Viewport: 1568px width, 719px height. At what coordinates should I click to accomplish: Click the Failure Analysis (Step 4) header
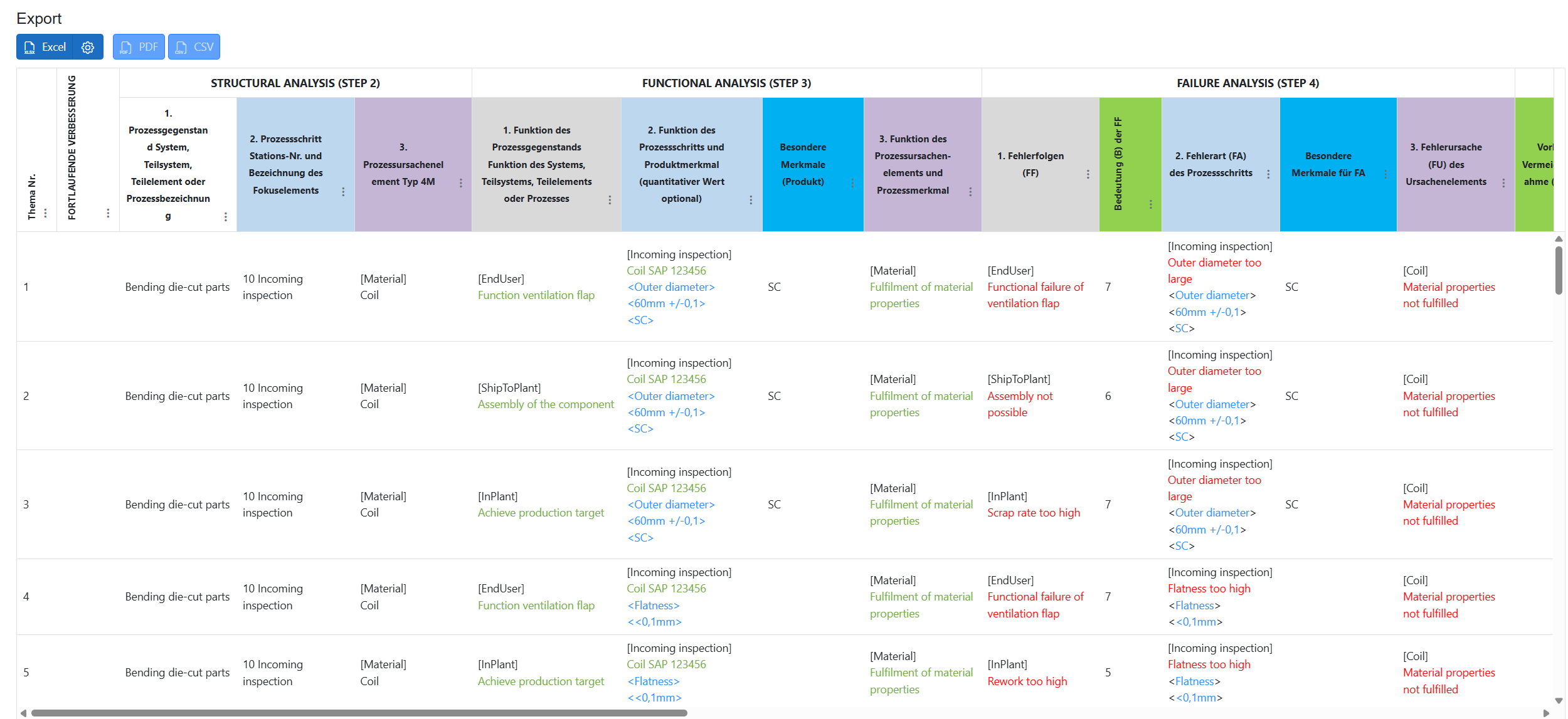pos(1248,83)
